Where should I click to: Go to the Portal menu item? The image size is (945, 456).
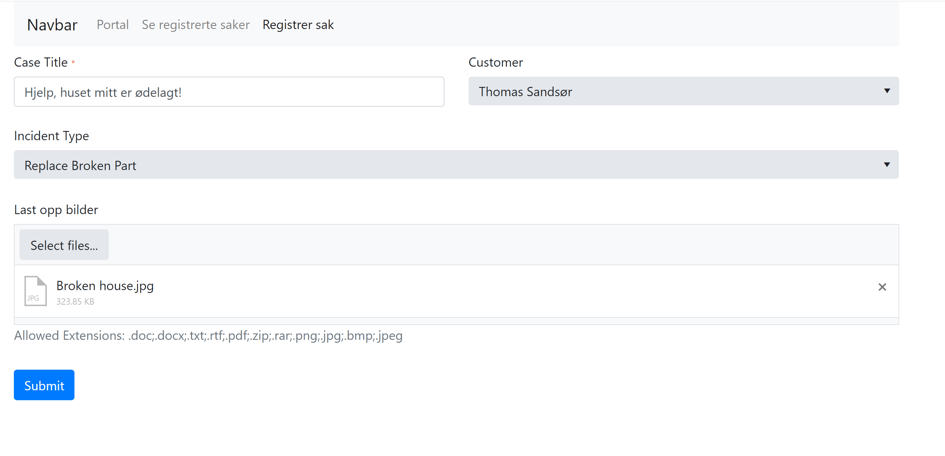tap(112, 25)
